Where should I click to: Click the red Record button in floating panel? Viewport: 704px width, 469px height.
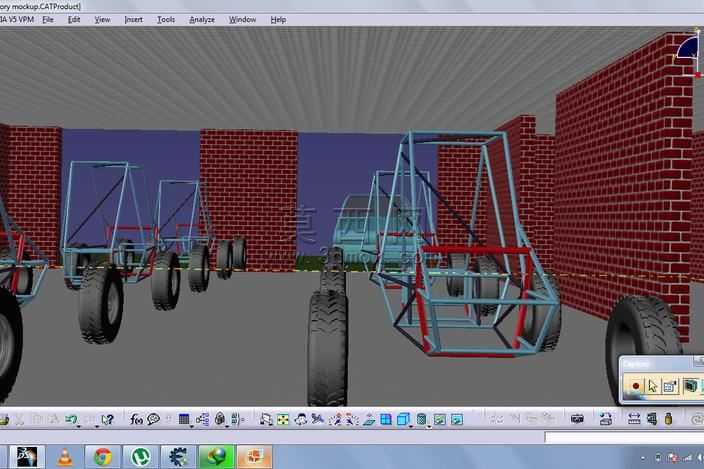(x=635, y=386)
